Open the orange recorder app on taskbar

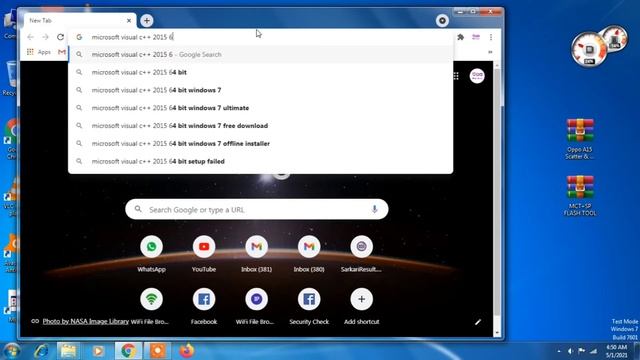point(158,351)
